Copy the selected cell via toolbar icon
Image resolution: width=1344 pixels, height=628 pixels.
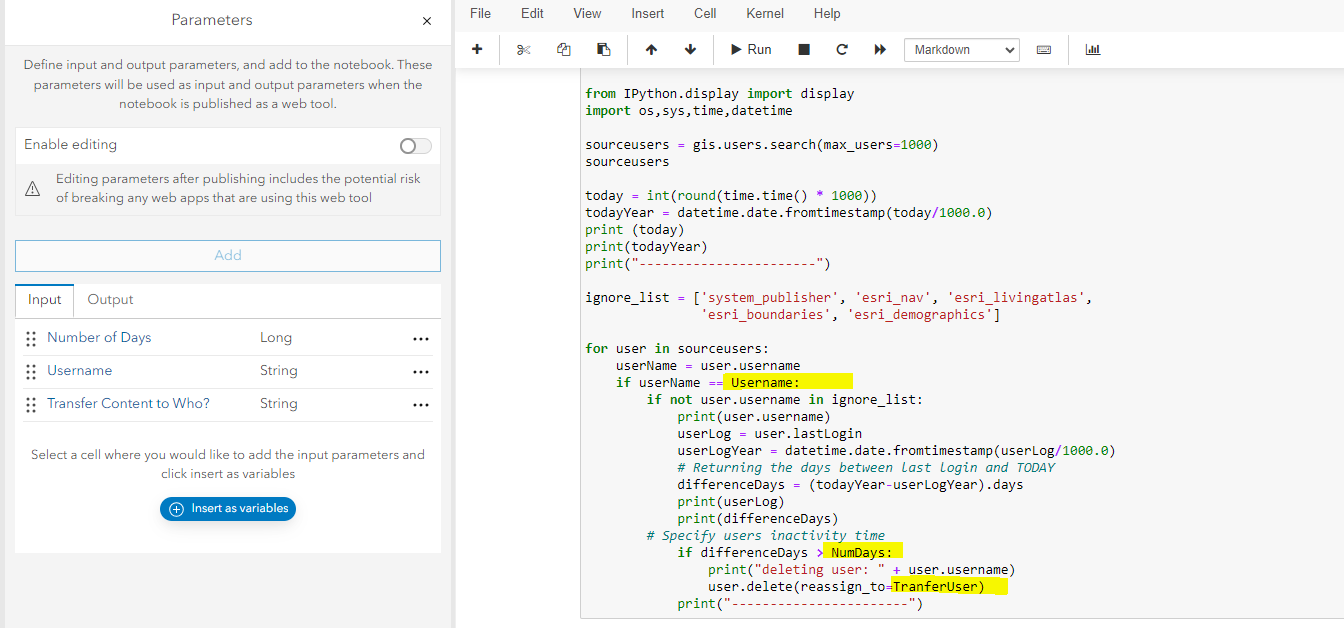coord(564,49)
